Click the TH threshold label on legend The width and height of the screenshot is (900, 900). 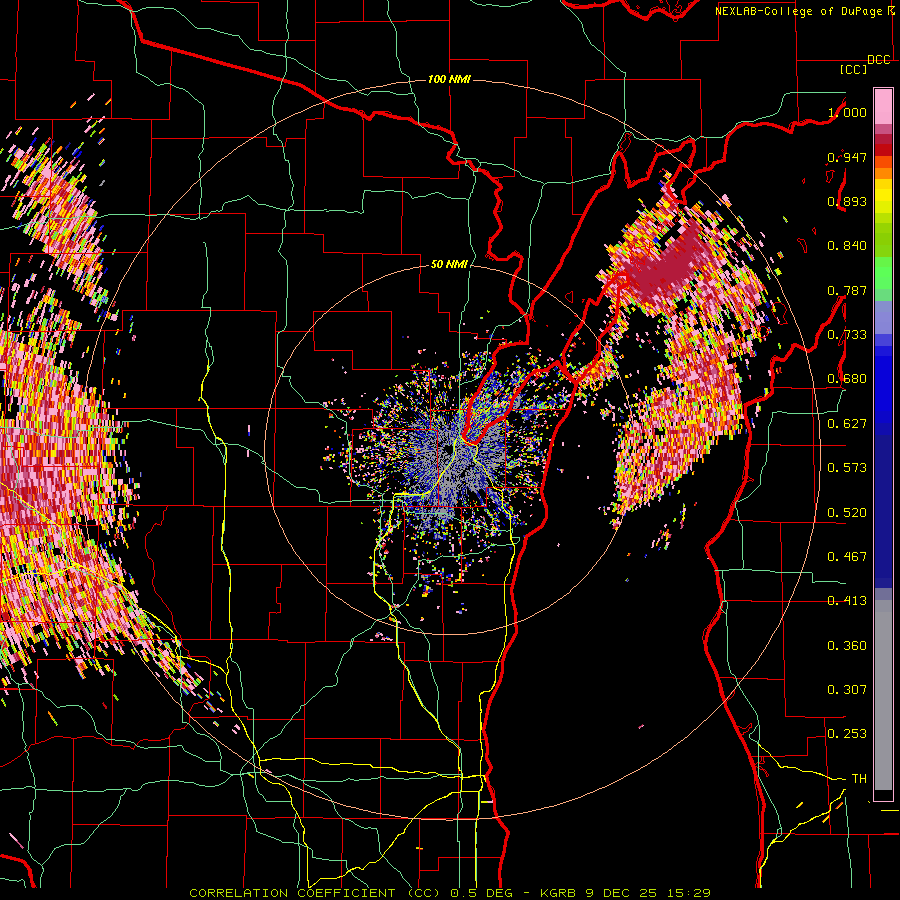click(859, 779)
